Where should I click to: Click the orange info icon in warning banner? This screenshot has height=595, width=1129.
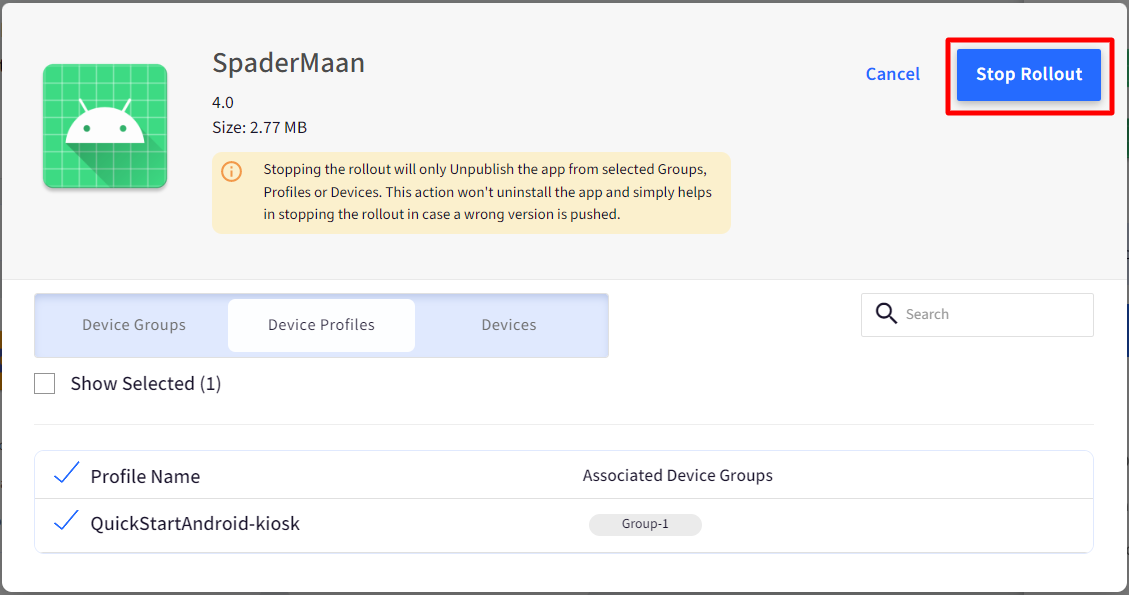pyautogui.click(x=231, y=171)
